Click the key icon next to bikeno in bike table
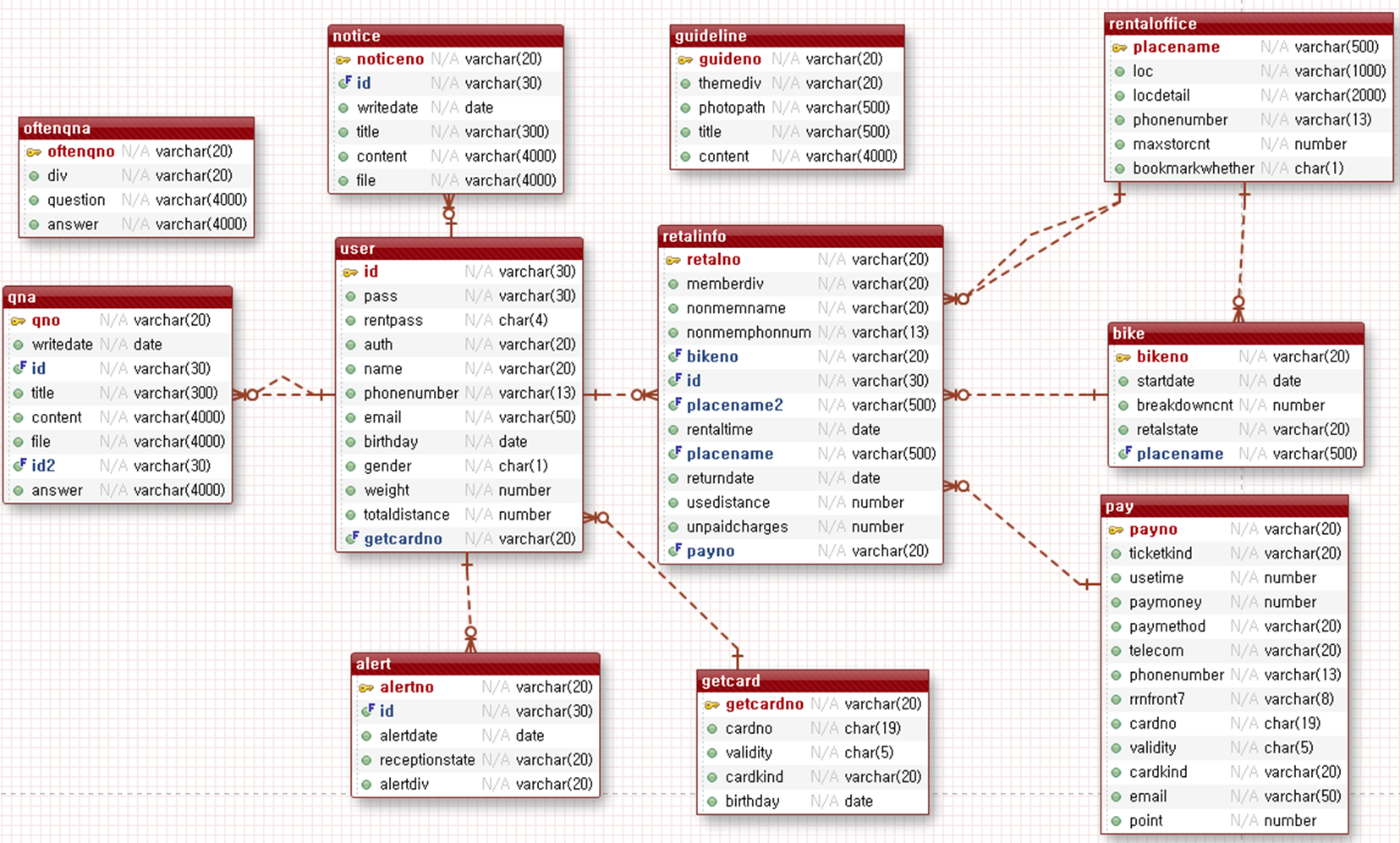This screenshot has height=843, width=1400. click(1123, 358)
